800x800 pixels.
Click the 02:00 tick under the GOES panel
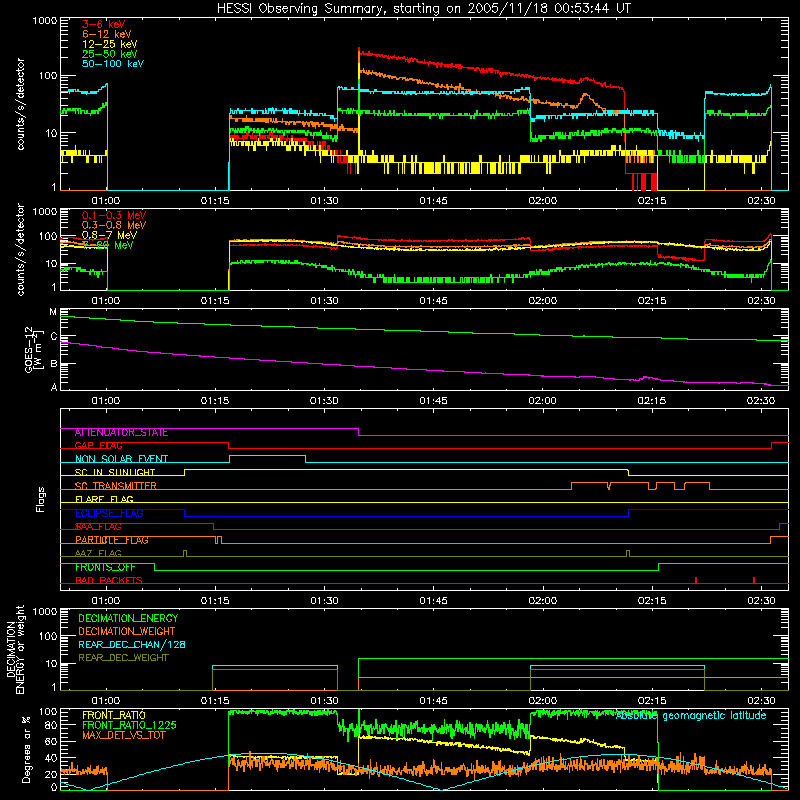(542, 401)
